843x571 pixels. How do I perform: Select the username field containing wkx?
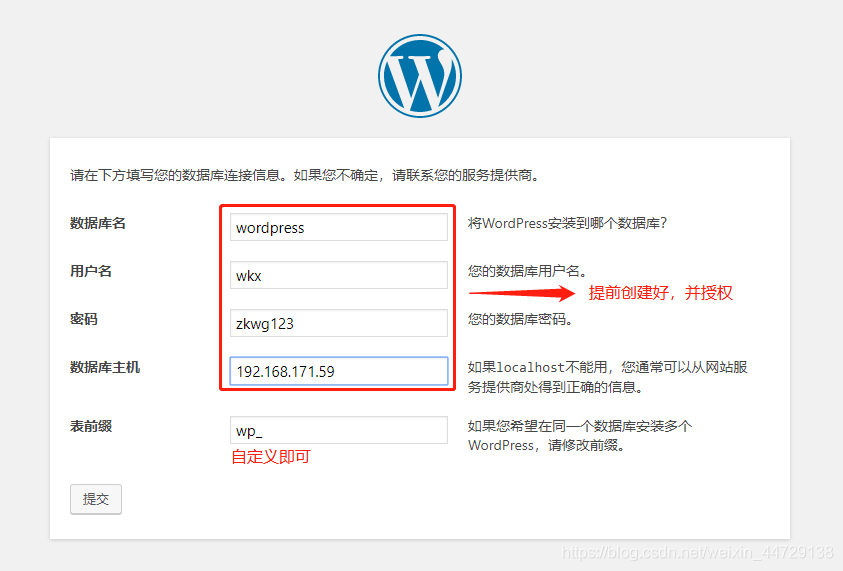click(339, 275)
